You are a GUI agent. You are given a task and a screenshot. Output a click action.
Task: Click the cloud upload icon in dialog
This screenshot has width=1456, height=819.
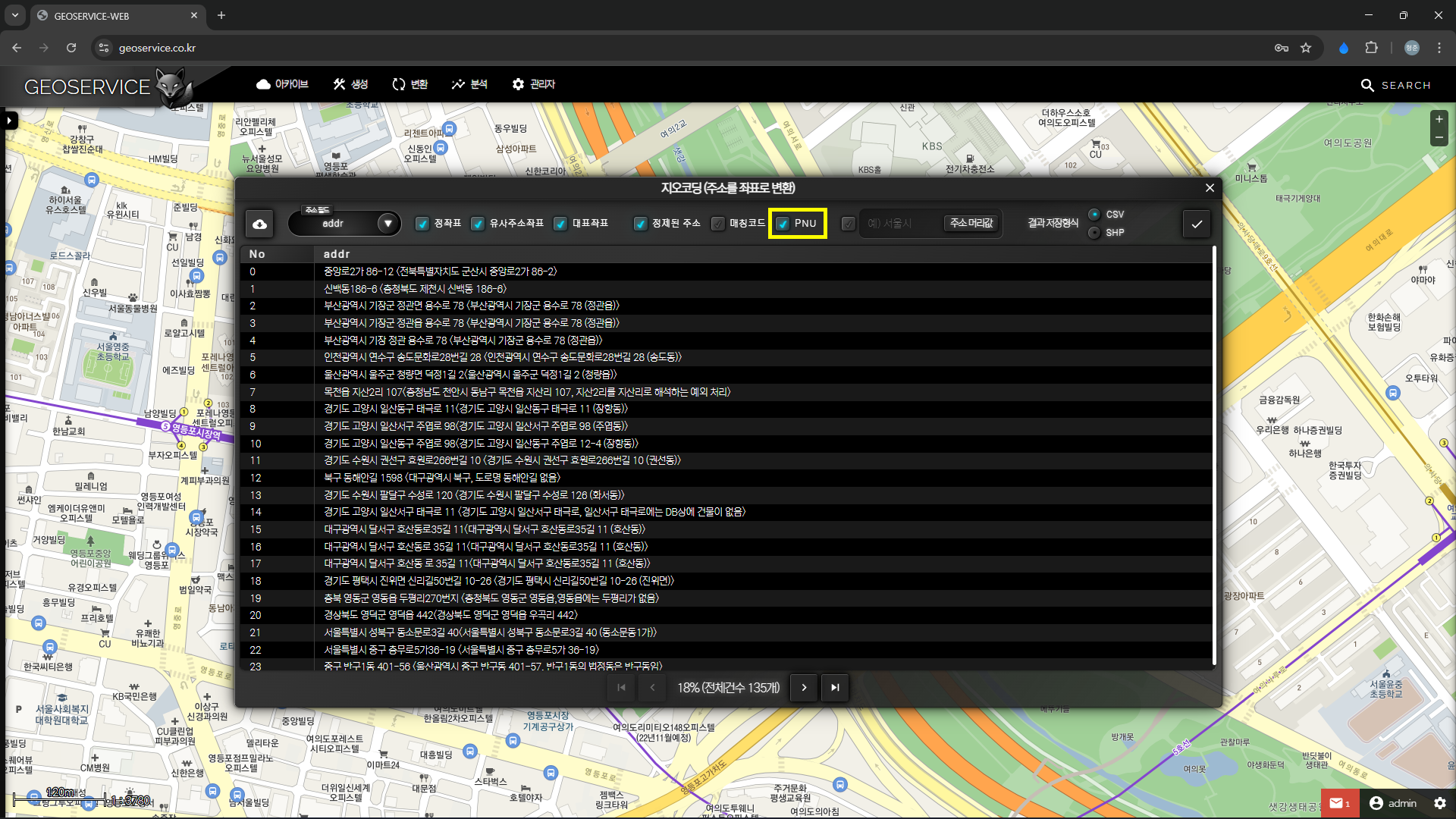[259, 224]
